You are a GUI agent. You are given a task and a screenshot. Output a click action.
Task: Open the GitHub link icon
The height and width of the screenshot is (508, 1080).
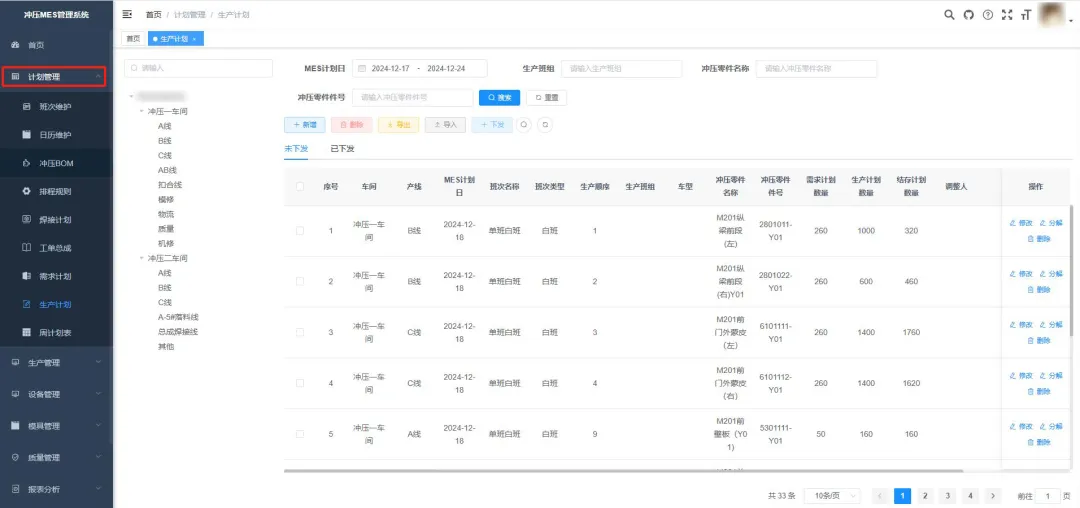click(968, 15)
